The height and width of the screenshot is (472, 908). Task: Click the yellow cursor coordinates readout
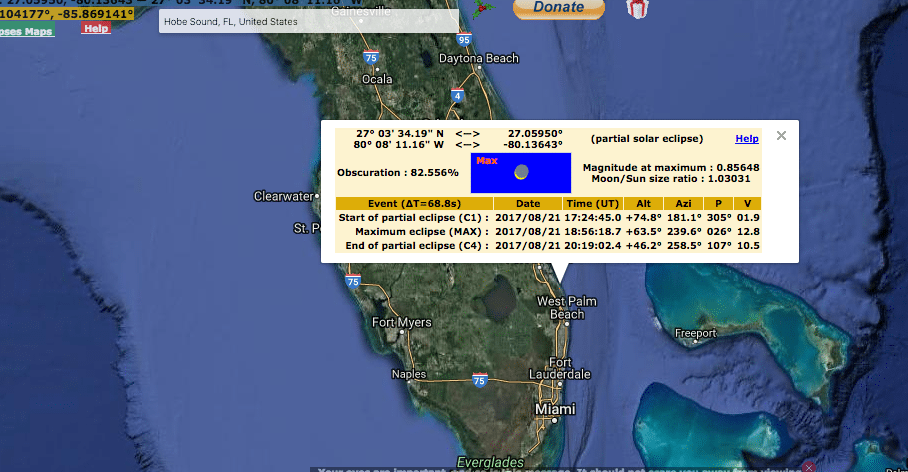pyautogui.click(x=67, y=13)
